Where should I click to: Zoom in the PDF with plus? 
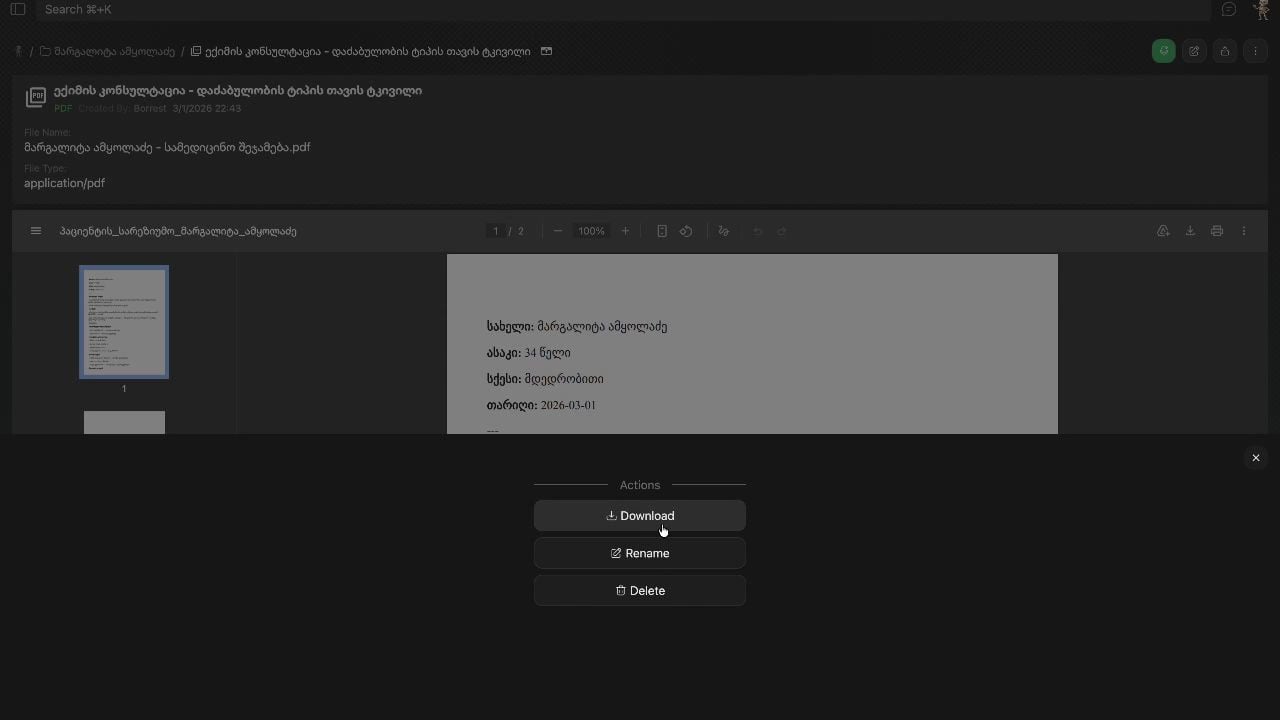coord(626,231)
